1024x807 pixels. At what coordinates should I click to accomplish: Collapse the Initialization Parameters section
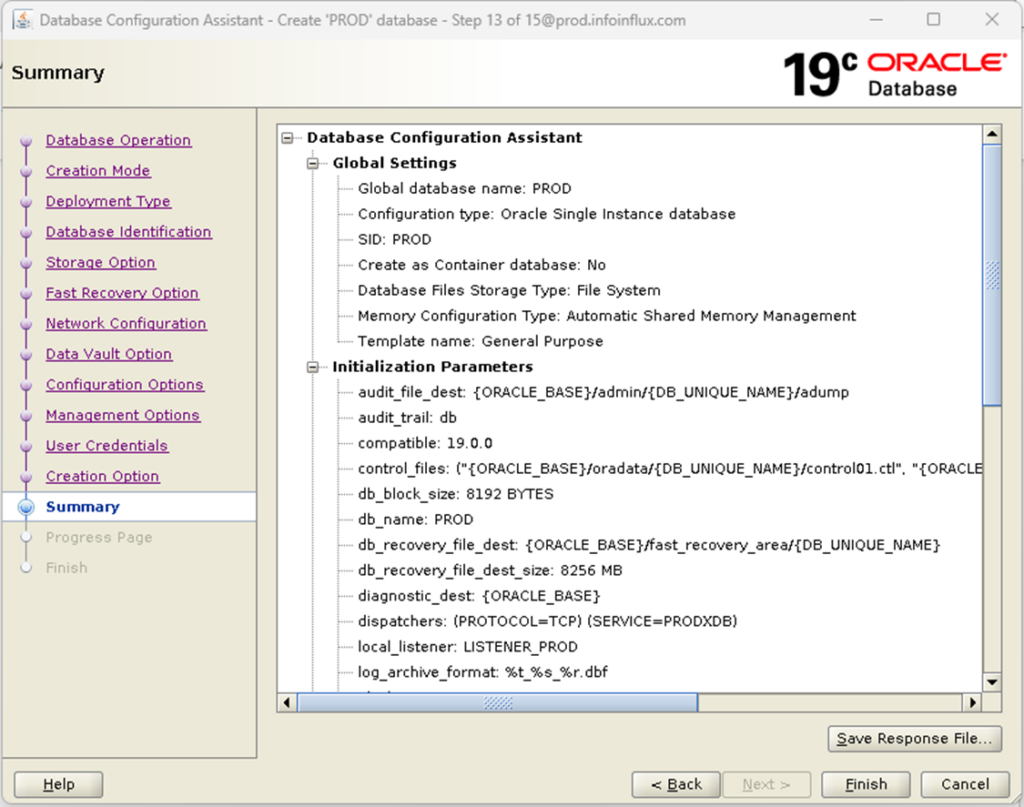coord(313,366)
